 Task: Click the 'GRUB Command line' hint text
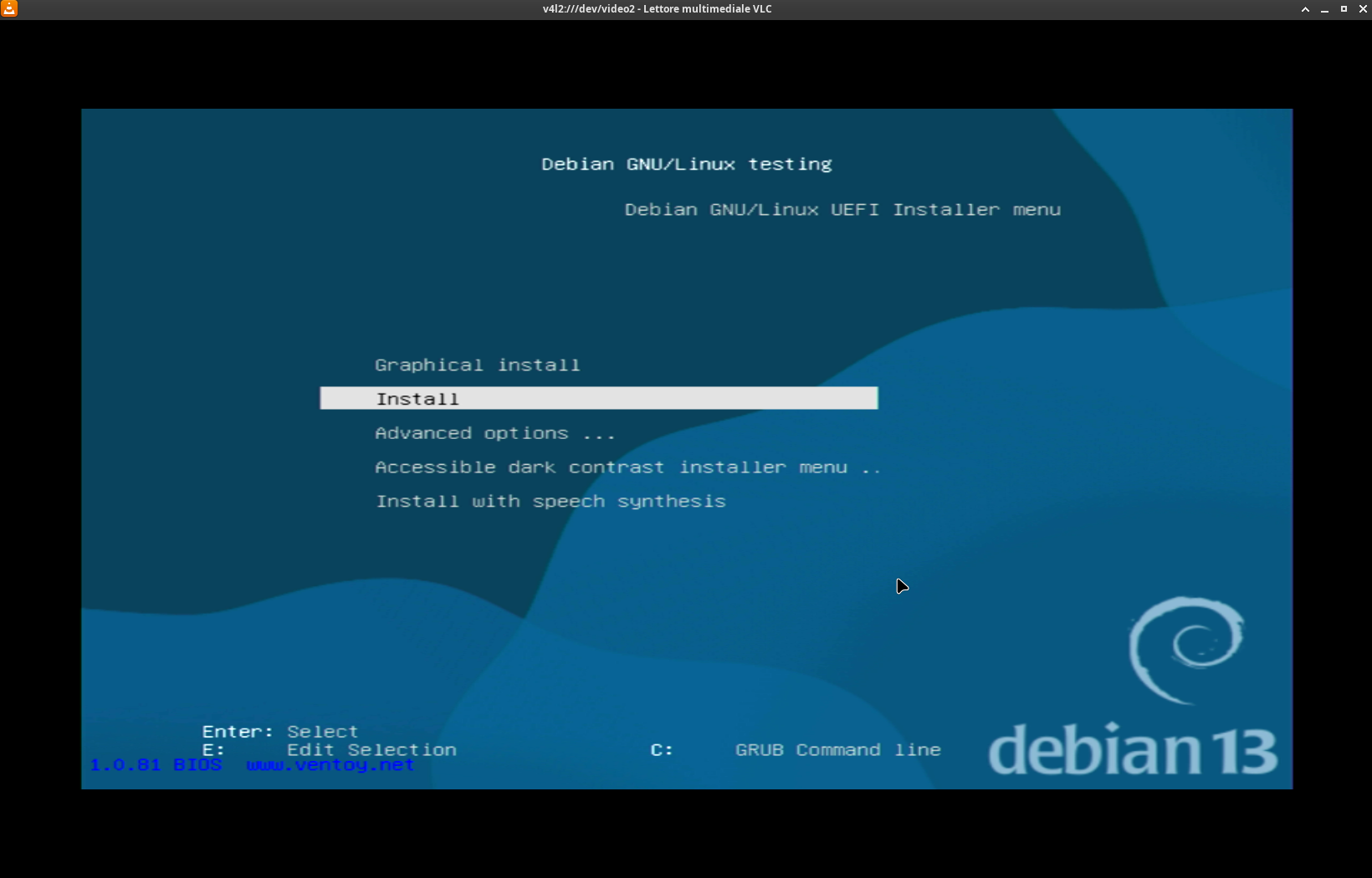(838, 750)
